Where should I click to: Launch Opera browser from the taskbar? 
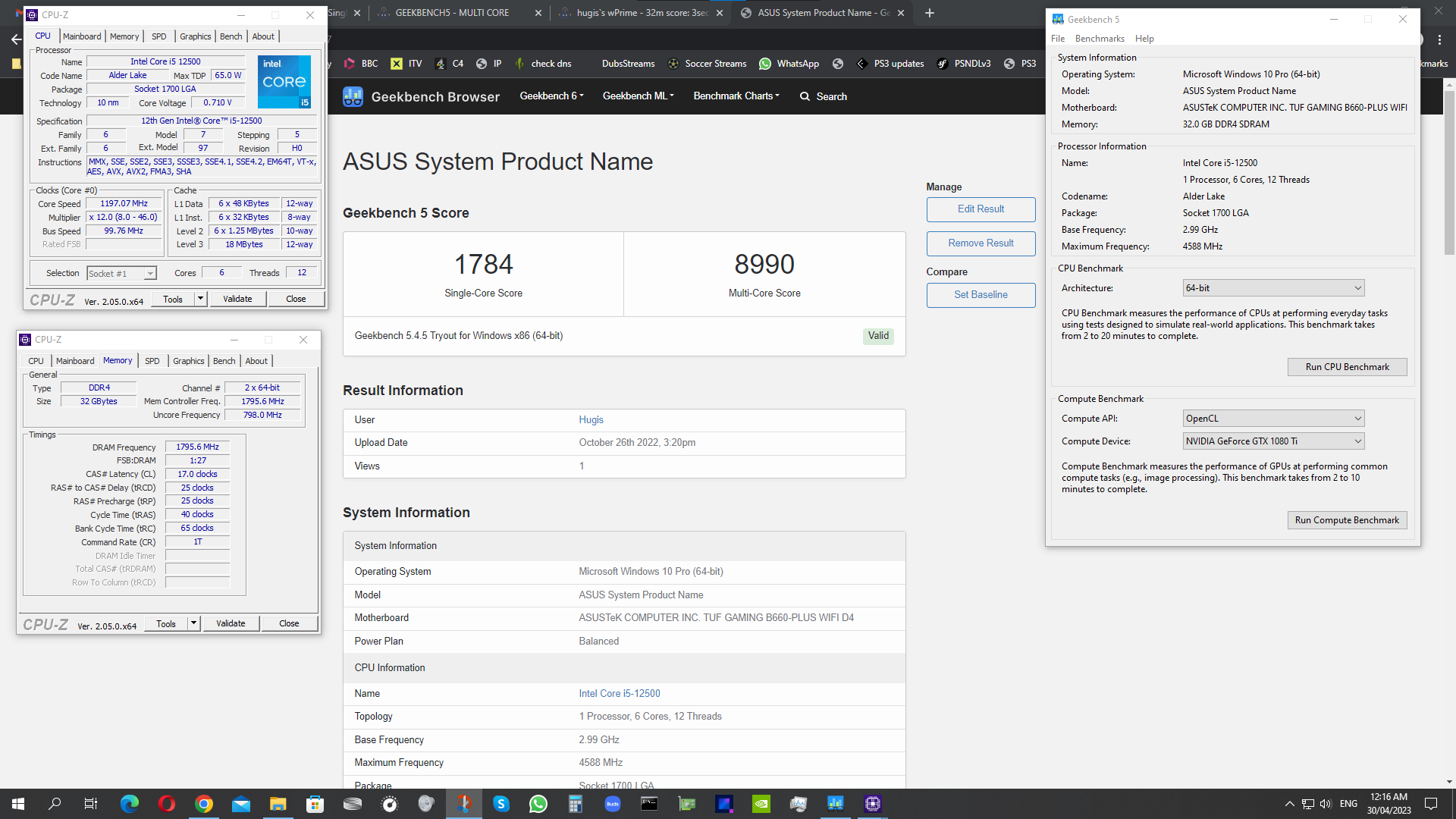(167, 804)
